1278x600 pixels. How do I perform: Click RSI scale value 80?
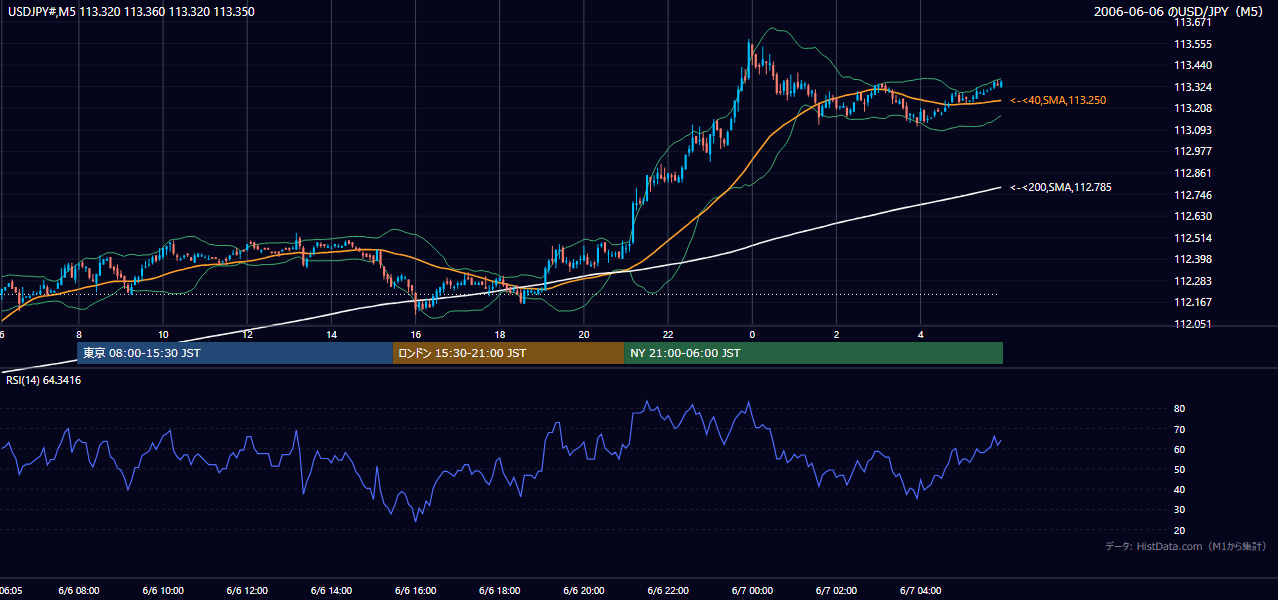1179,409
